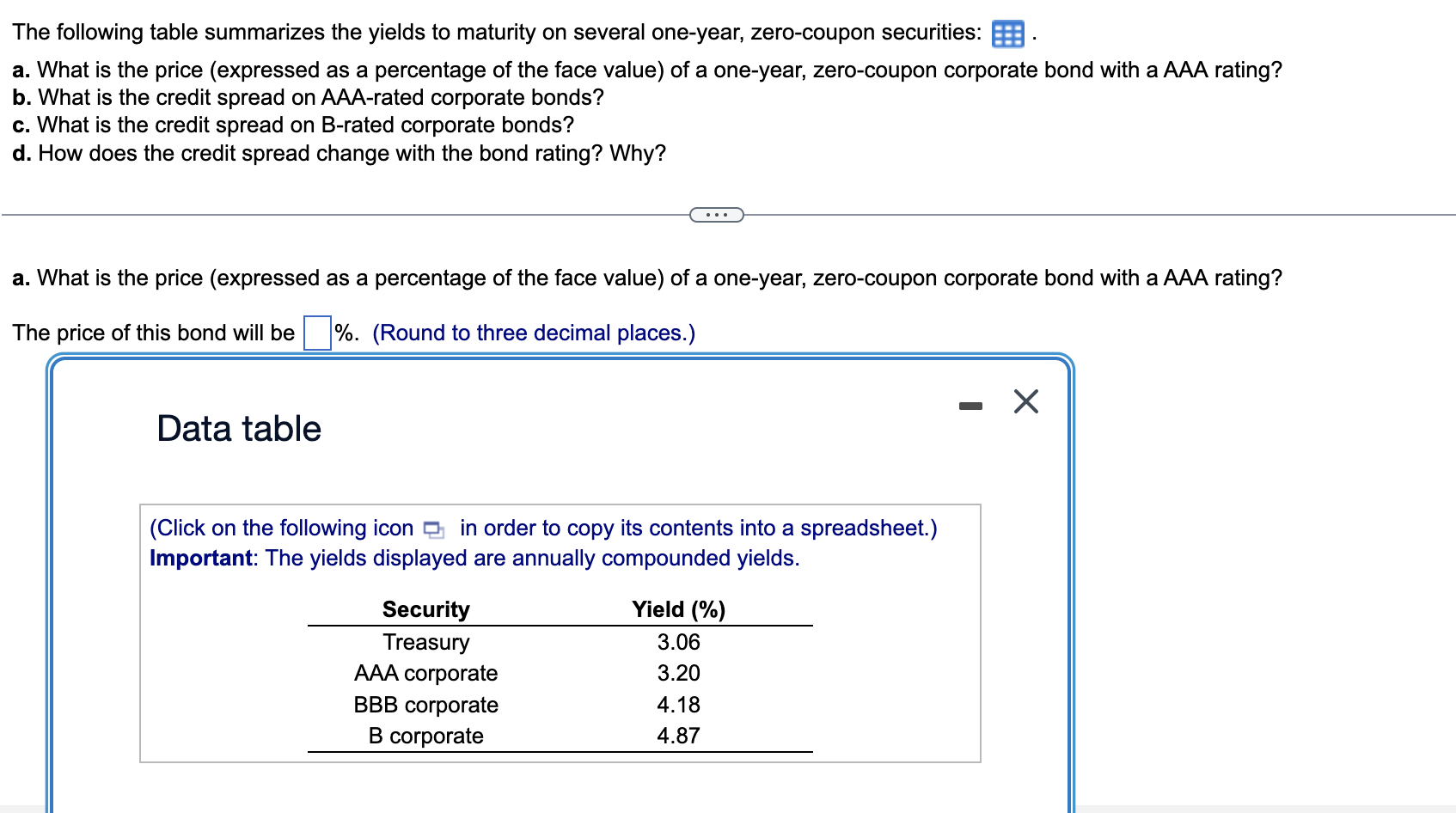Screen dimensions: 1456x813
Task: Select the Data table title heading
Action: point(238,428)
